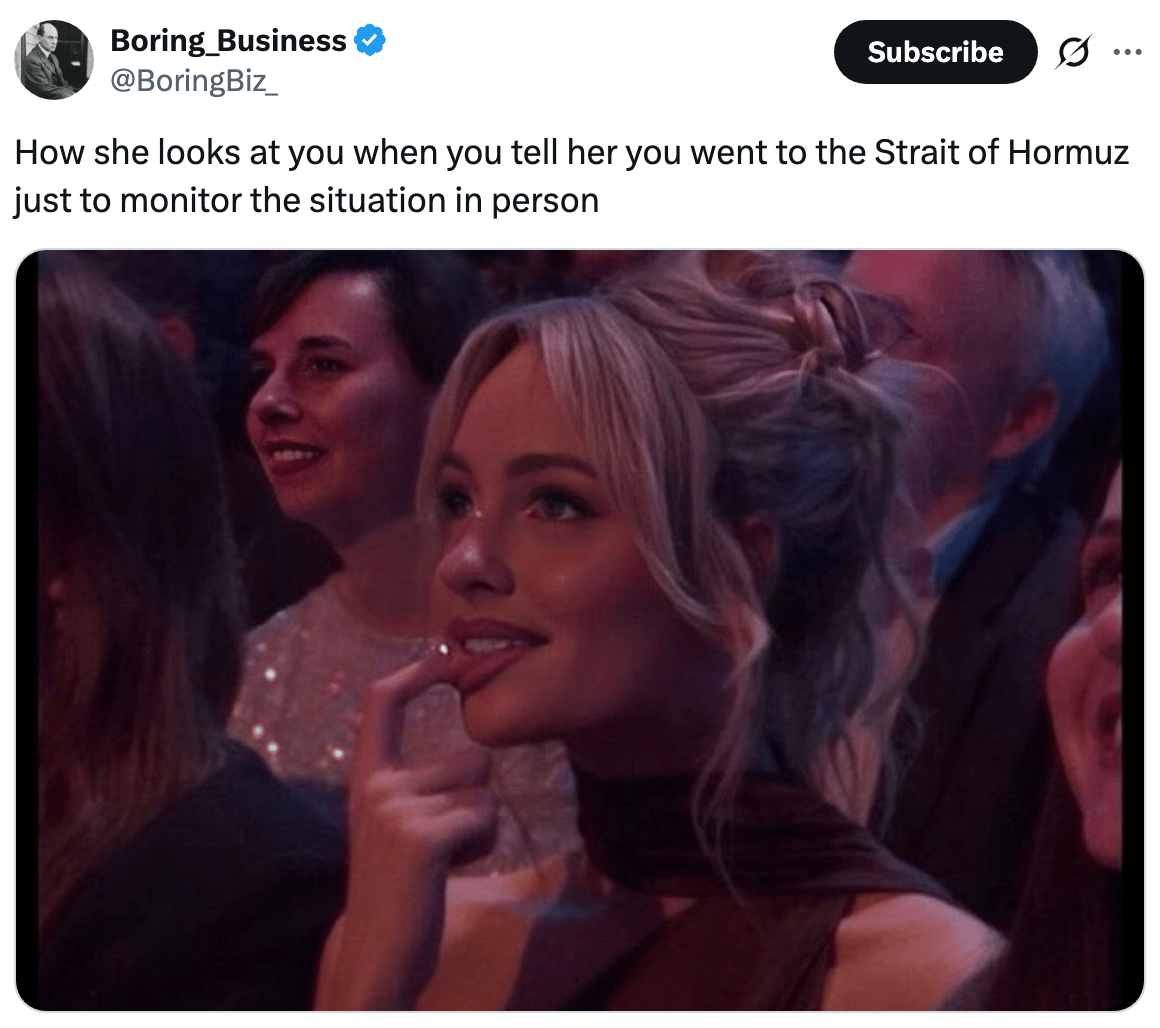
Task: Click the tweet text mentioning Strait of Hormuz
Action: click(x=571, y=176)
